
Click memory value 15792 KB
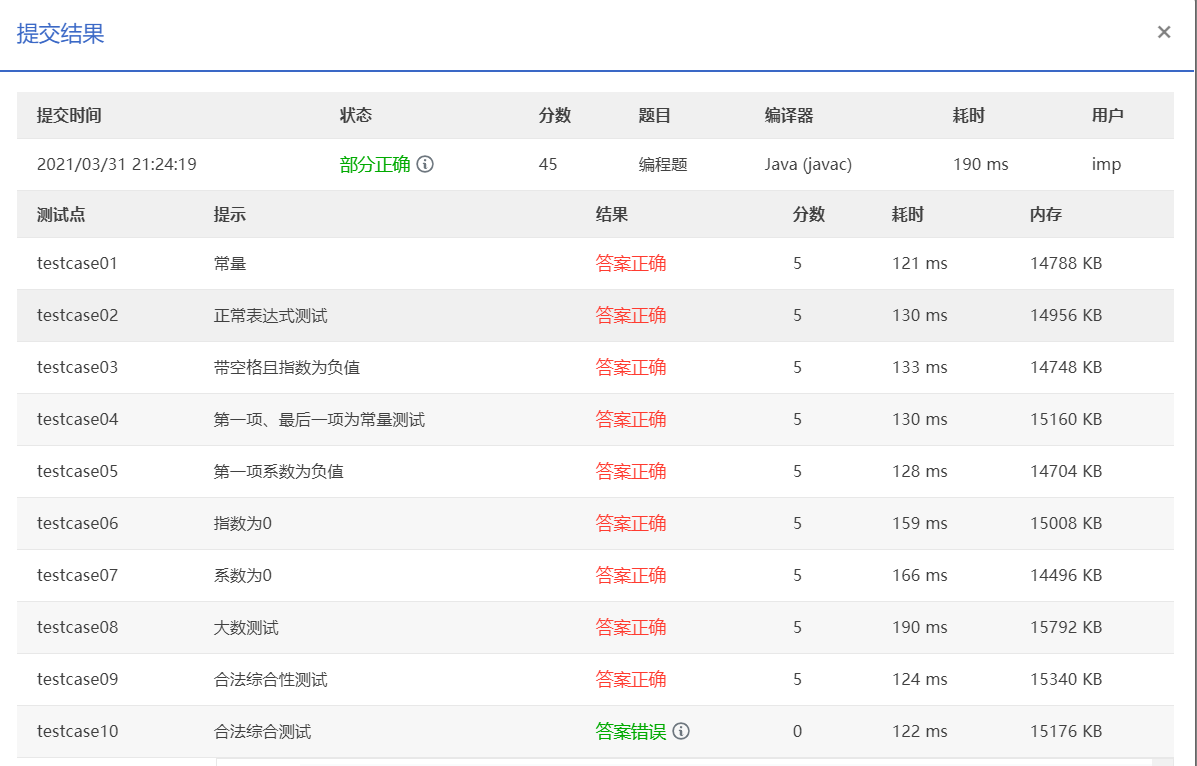1066,627
